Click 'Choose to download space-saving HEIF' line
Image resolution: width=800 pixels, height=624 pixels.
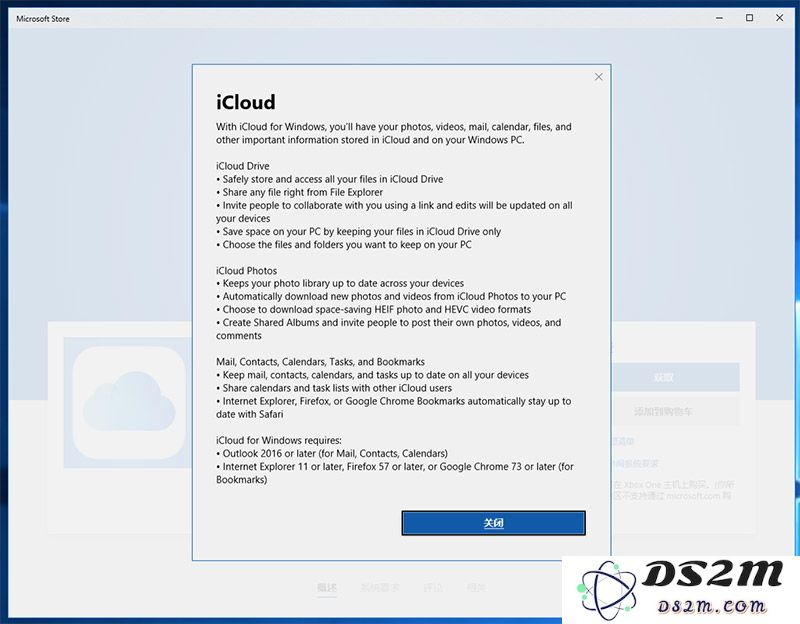point(373,310)
